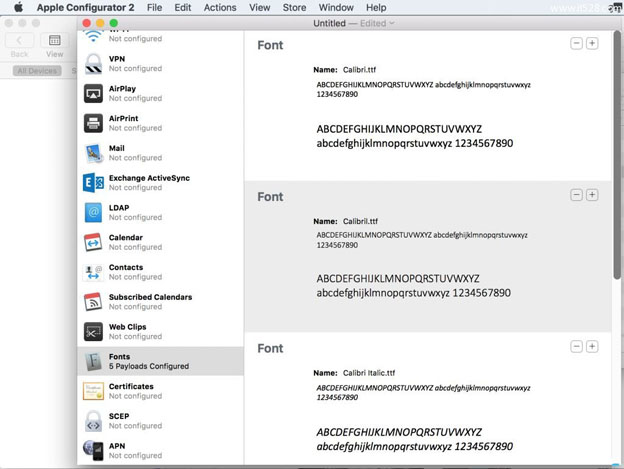Select the Web Clips scissors icon

coord(94,332)
